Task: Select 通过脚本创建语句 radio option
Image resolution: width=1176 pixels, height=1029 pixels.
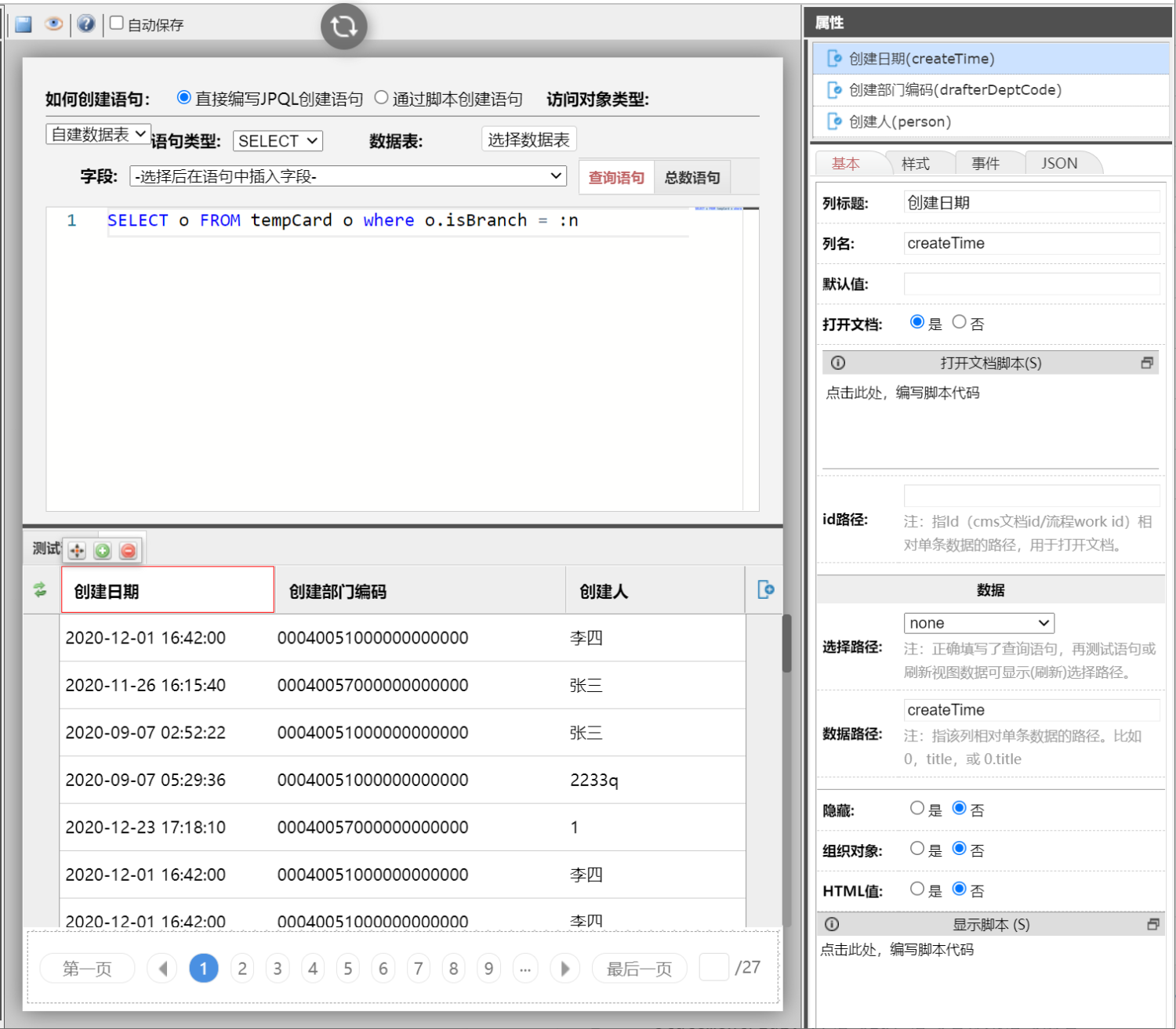Action: (x=382, y=98)
